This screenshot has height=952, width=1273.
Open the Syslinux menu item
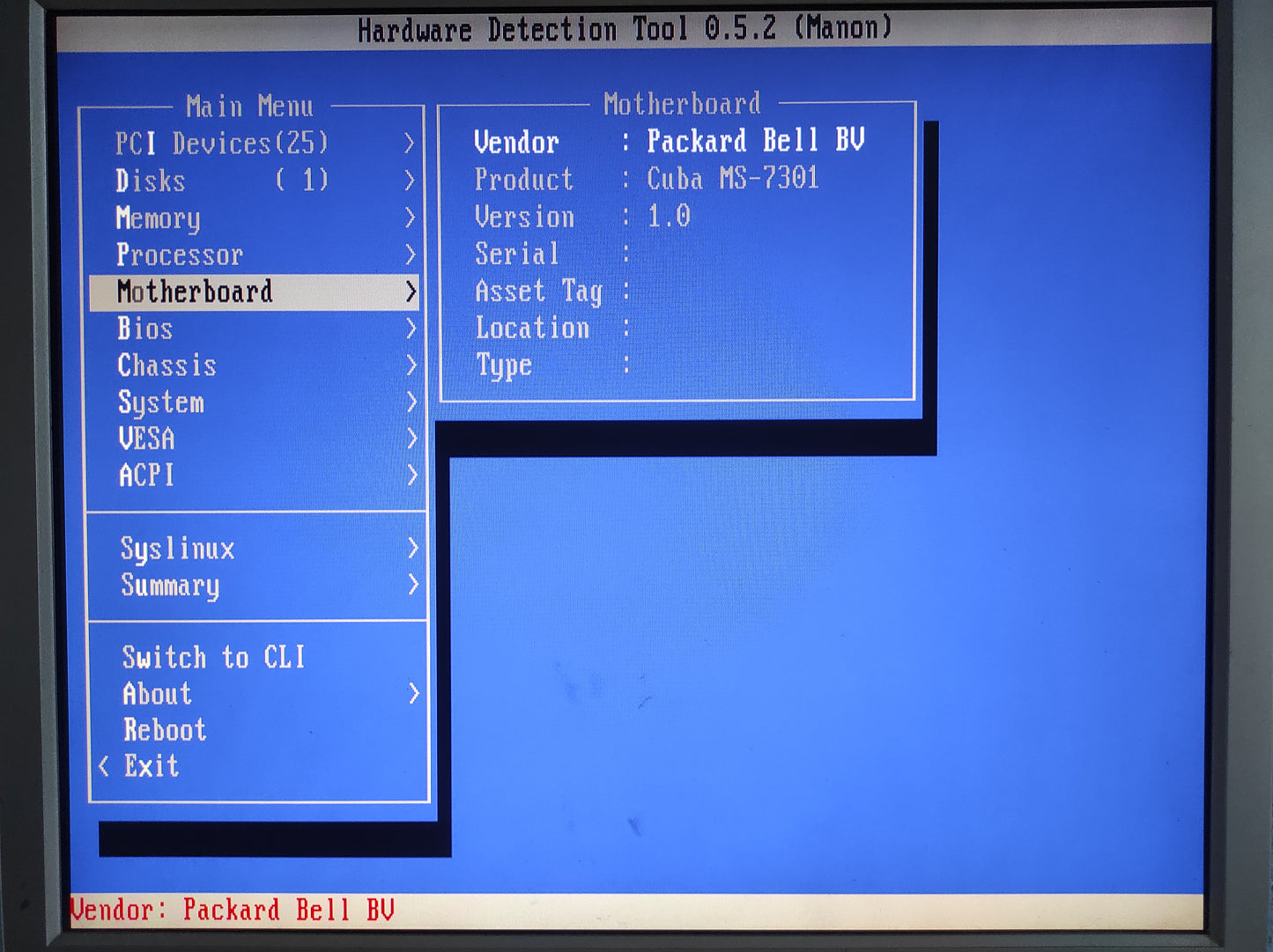pos(178,550)
